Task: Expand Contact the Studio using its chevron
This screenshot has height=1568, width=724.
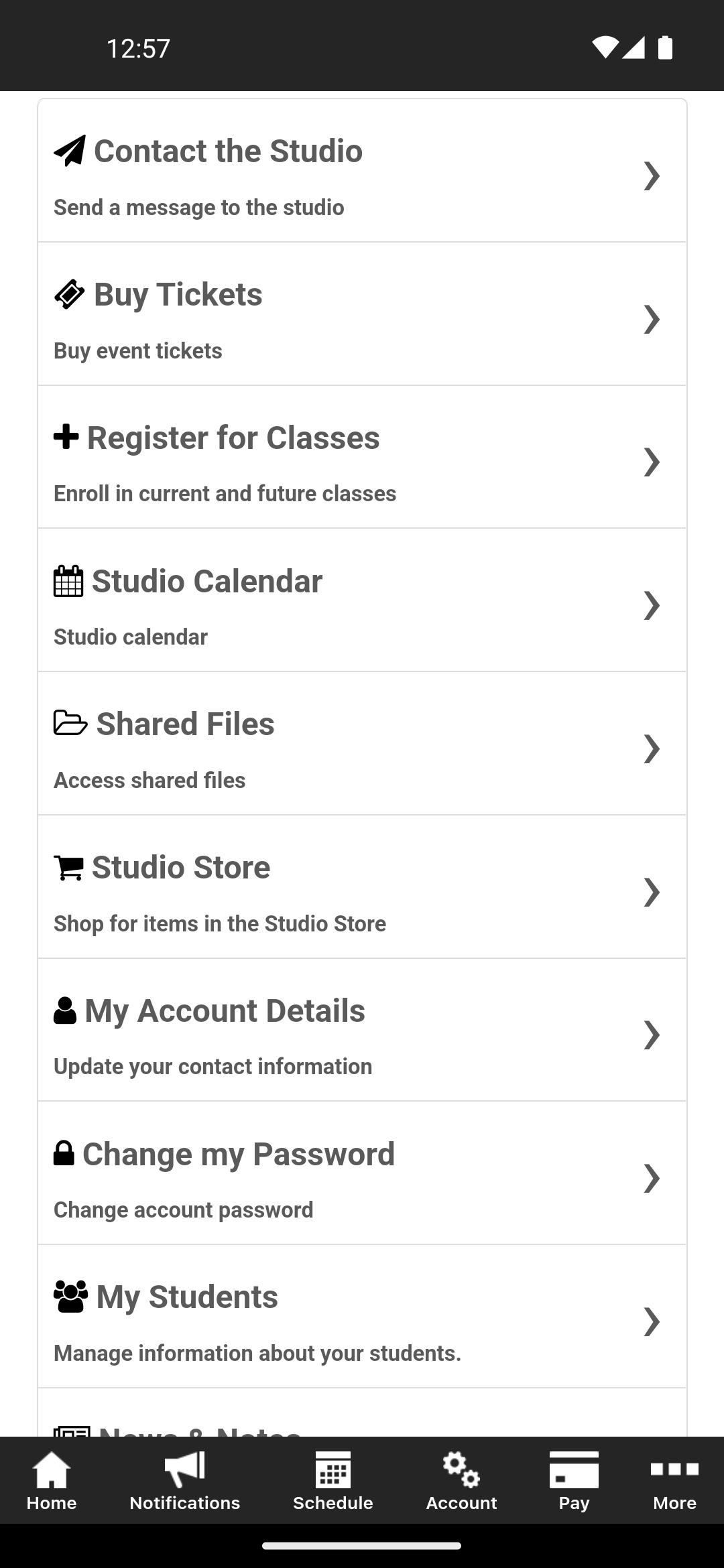Action: pos(651,176)
